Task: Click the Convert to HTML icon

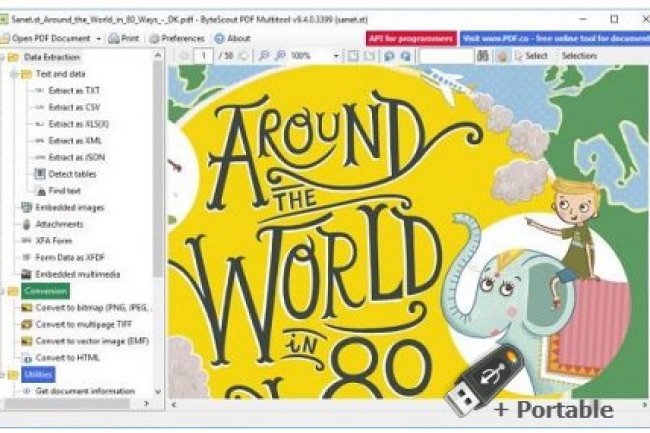Action: [x=27, y=358]
